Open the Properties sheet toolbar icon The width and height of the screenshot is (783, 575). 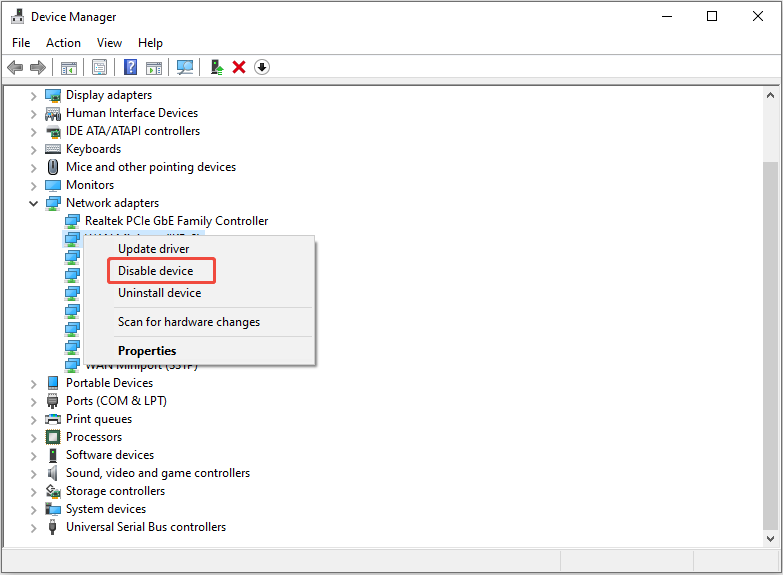(x=99, y=67)
